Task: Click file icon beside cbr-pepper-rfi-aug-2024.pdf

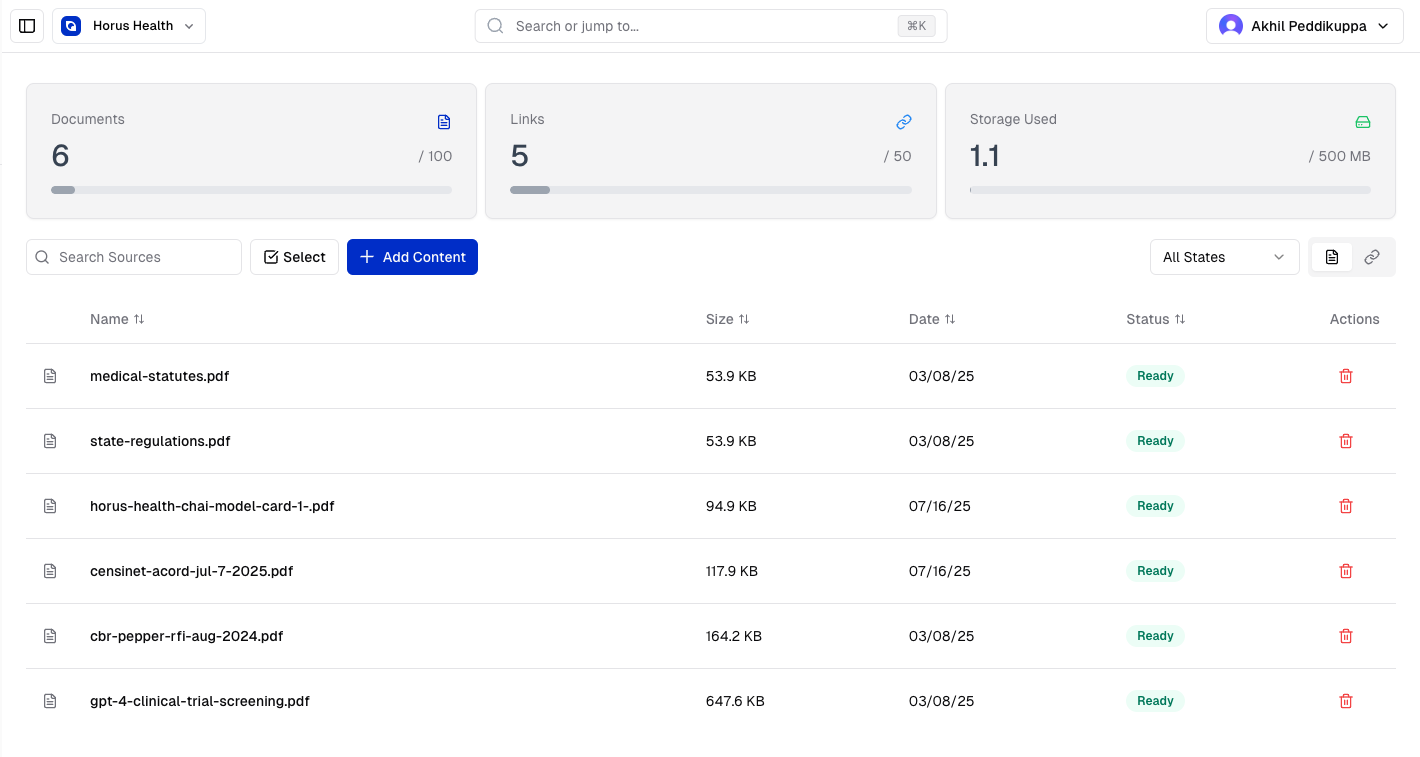Action: (50, 636)
